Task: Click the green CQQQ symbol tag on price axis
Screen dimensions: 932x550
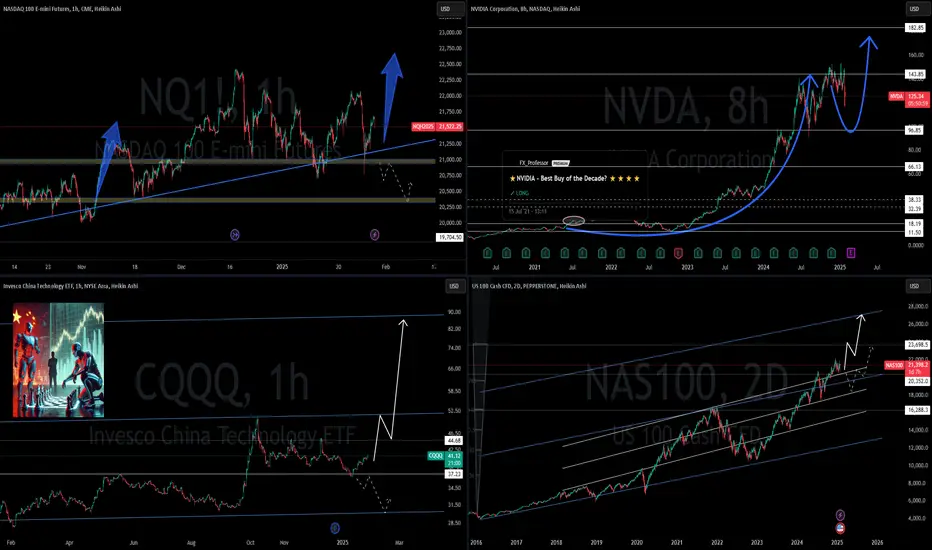Action: [x=436, y=456]
